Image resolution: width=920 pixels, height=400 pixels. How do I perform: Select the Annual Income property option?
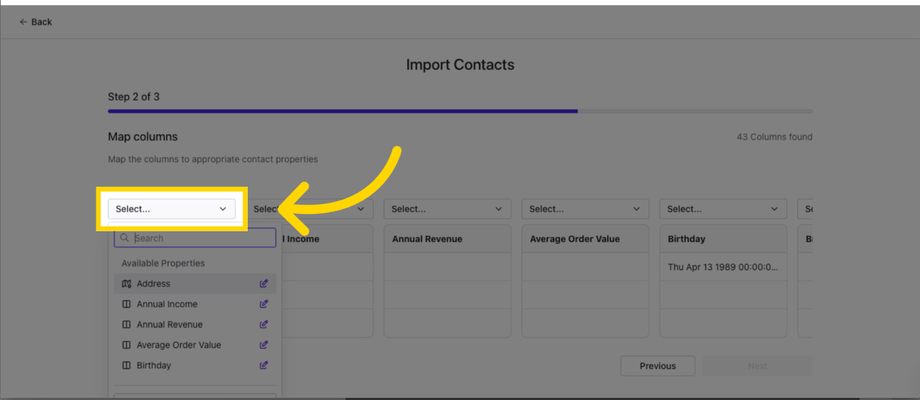[x=167, y=304]
